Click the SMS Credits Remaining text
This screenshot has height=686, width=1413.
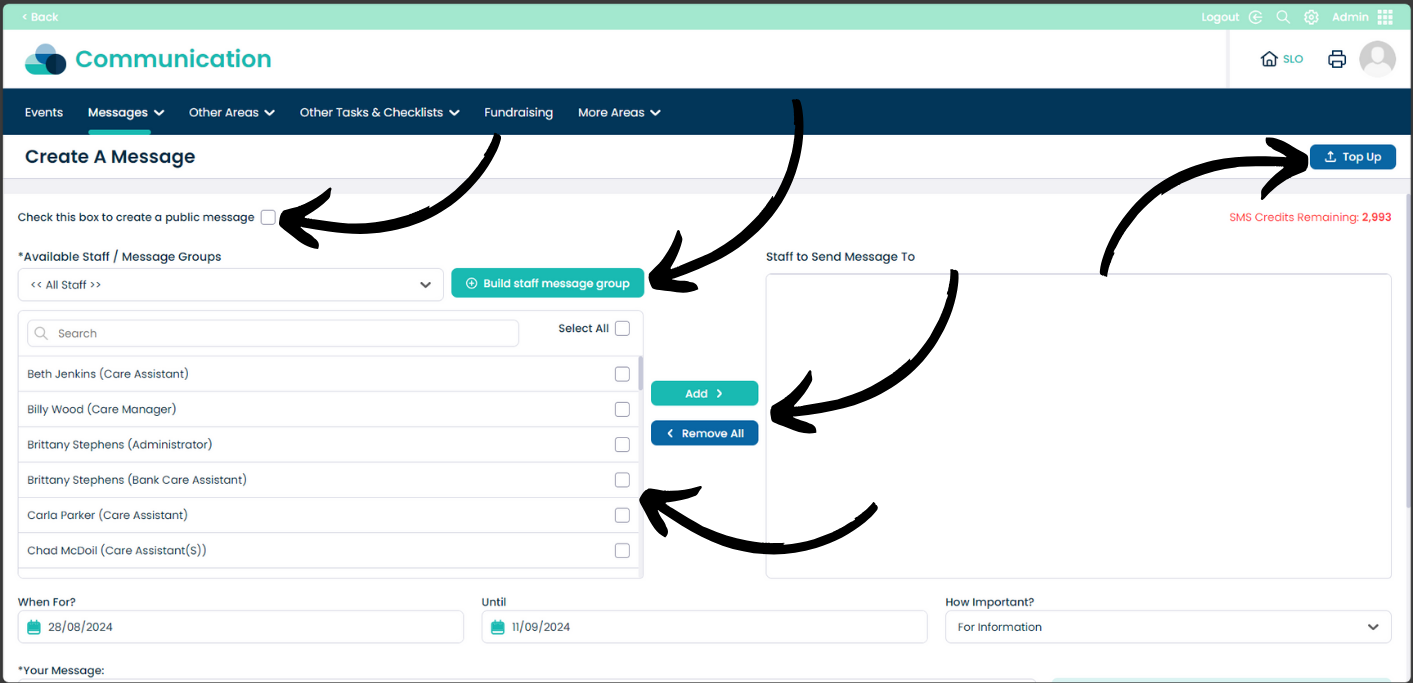(1310, 217)
